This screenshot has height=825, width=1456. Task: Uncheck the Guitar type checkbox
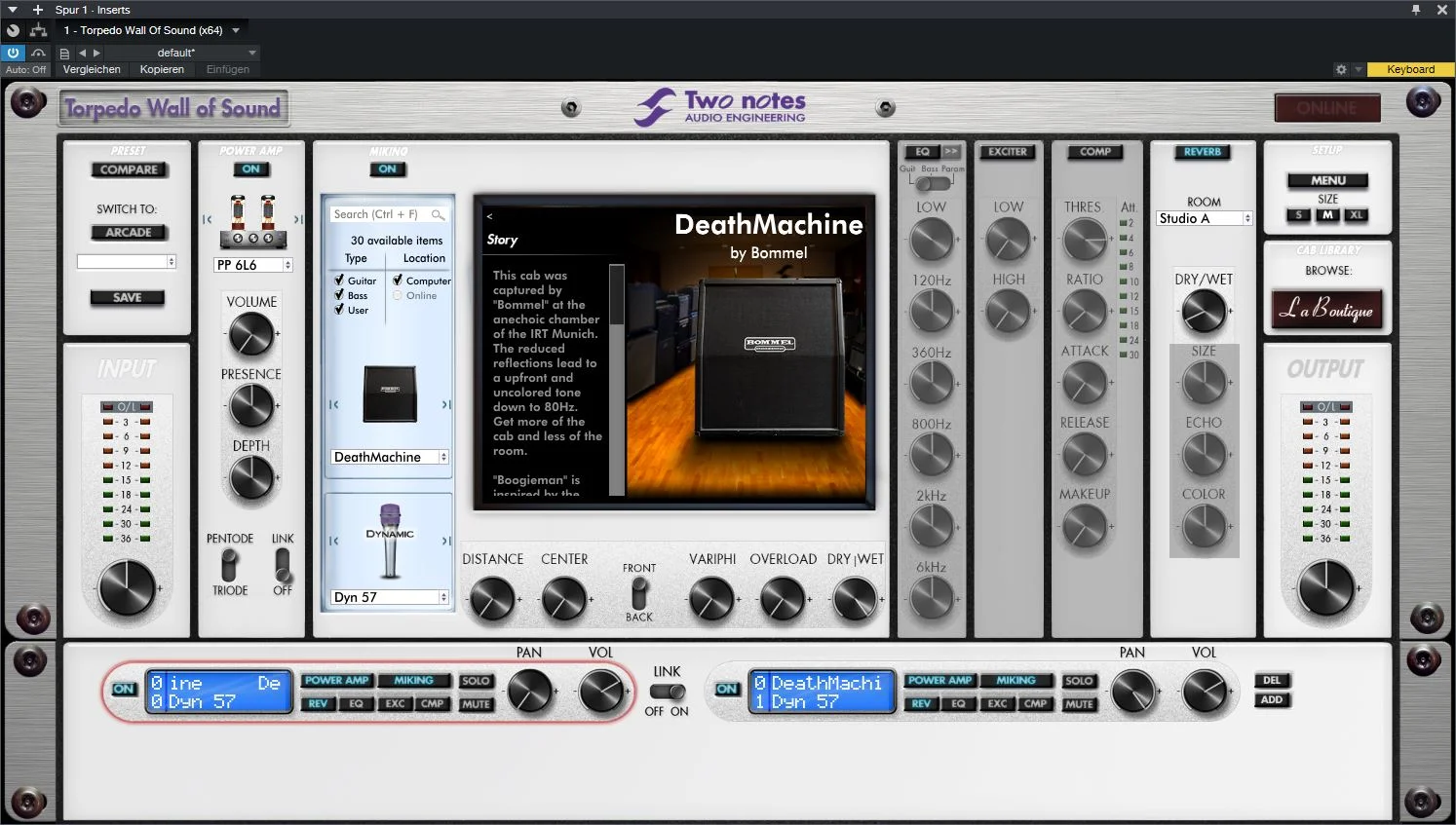[x=339, y=280]
